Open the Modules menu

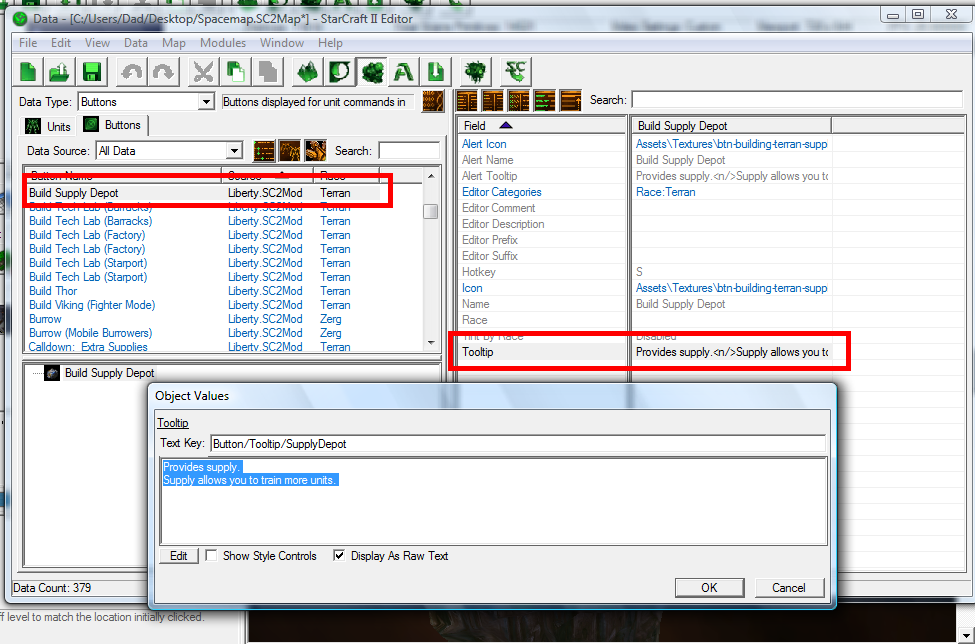pos(223,43)
